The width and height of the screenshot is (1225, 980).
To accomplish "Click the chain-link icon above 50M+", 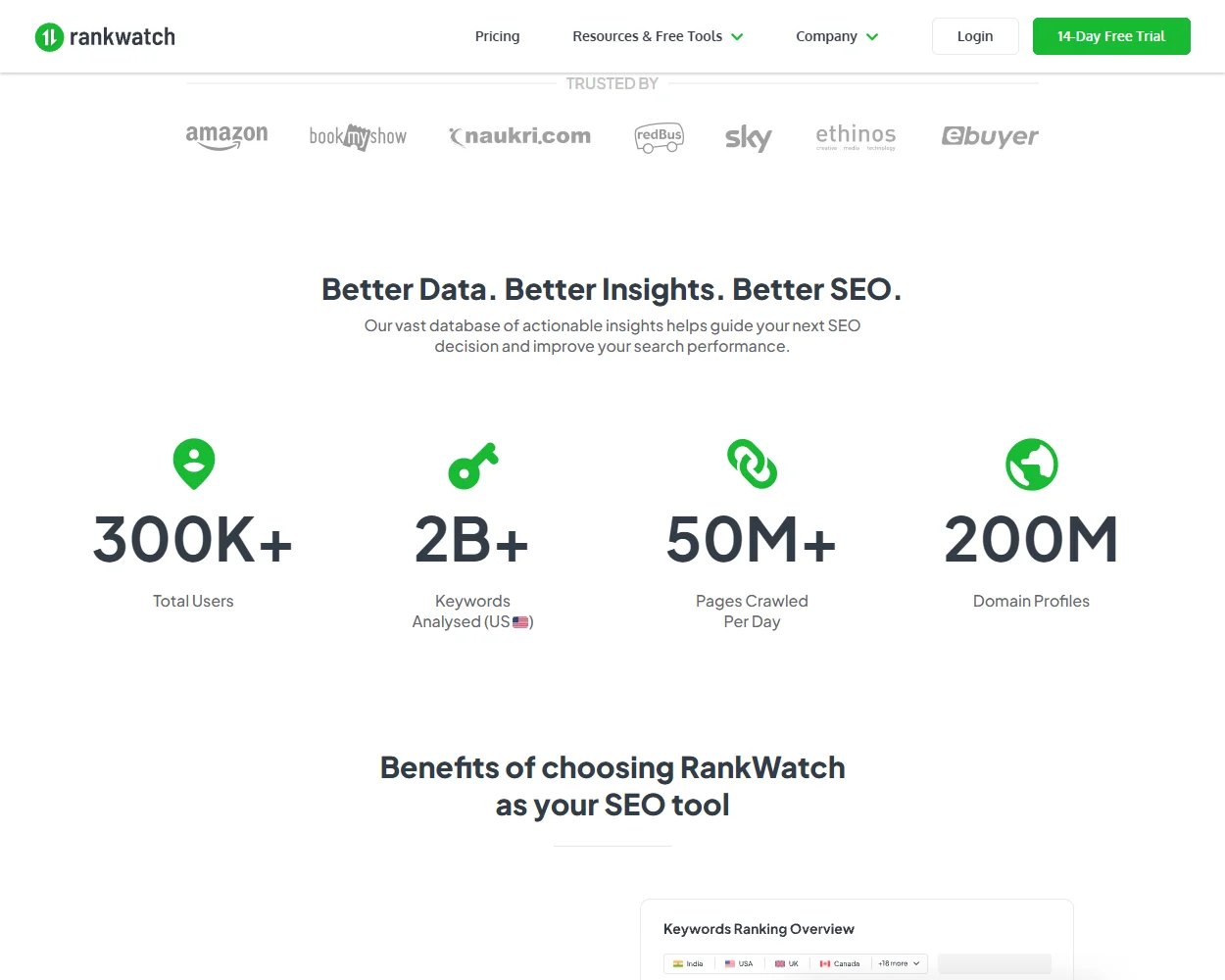I will click(x=752, y=463).
